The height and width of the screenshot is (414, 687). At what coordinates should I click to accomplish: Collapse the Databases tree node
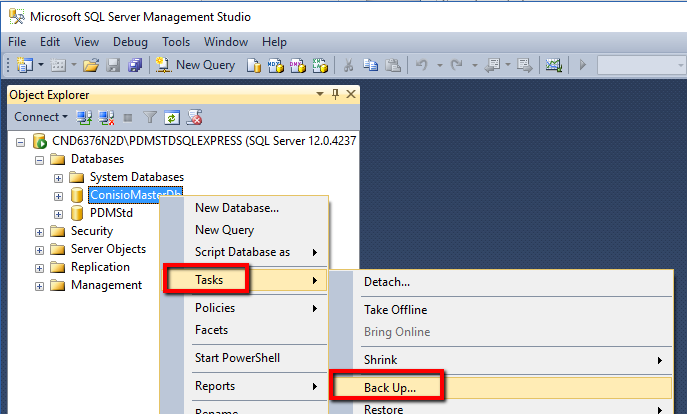pos(40,160)
